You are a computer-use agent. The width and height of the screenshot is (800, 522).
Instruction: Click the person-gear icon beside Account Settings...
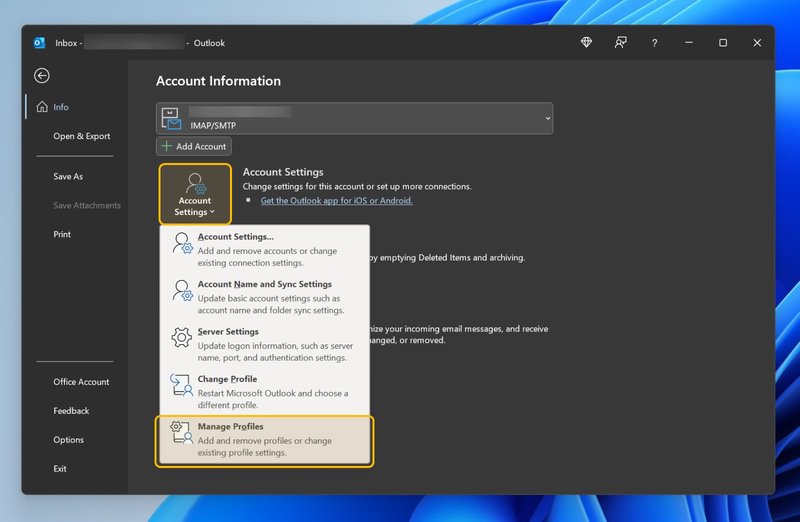tap(182, 243)
